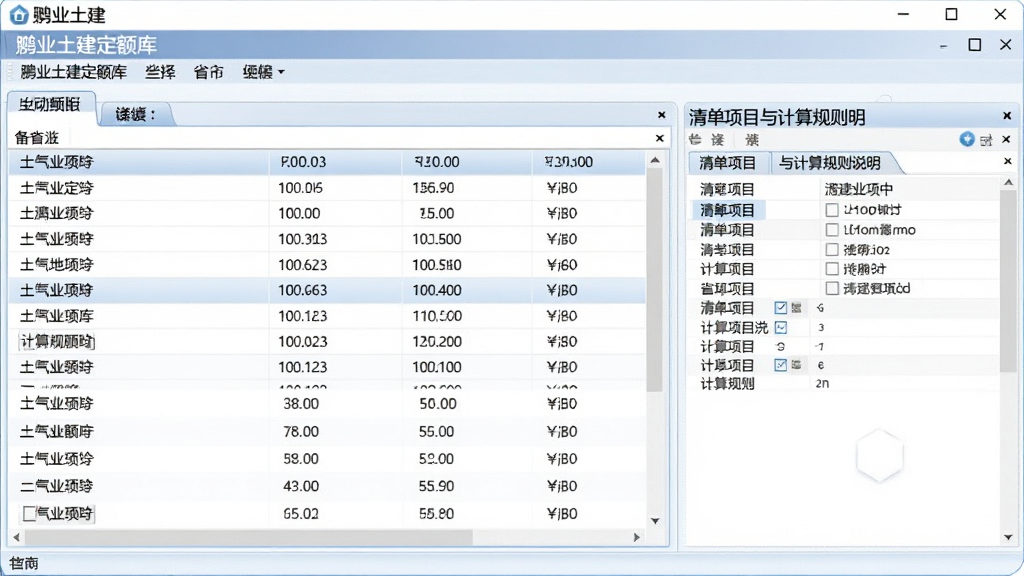This screenshot has height=576, width=1024.
Task: Close the left tab strip with its X
Action: 662,115
